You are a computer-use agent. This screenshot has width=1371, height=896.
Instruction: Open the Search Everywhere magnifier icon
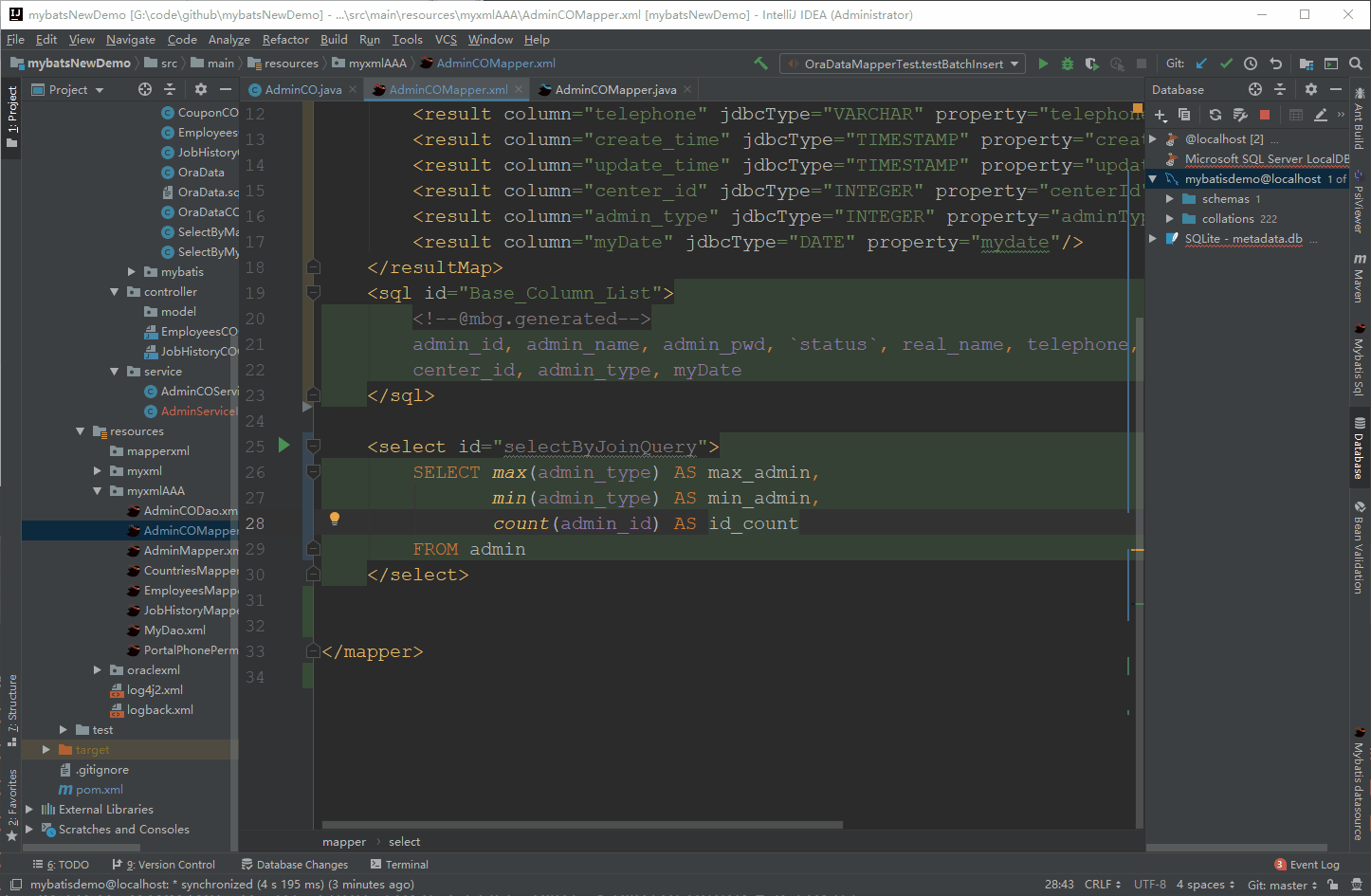(x=1356, y=64)
